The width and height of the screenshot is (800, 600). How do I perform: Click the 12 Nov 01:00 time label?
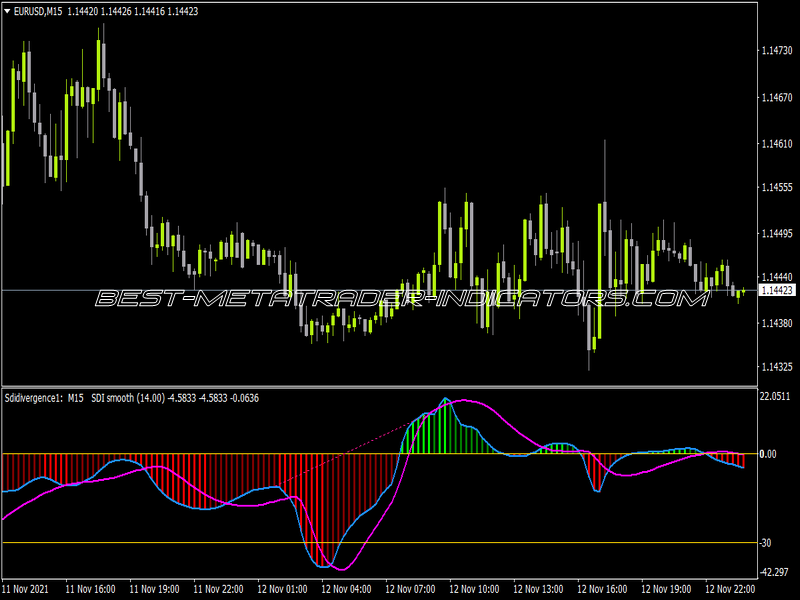pyautogui.click(x=283, y=589)
